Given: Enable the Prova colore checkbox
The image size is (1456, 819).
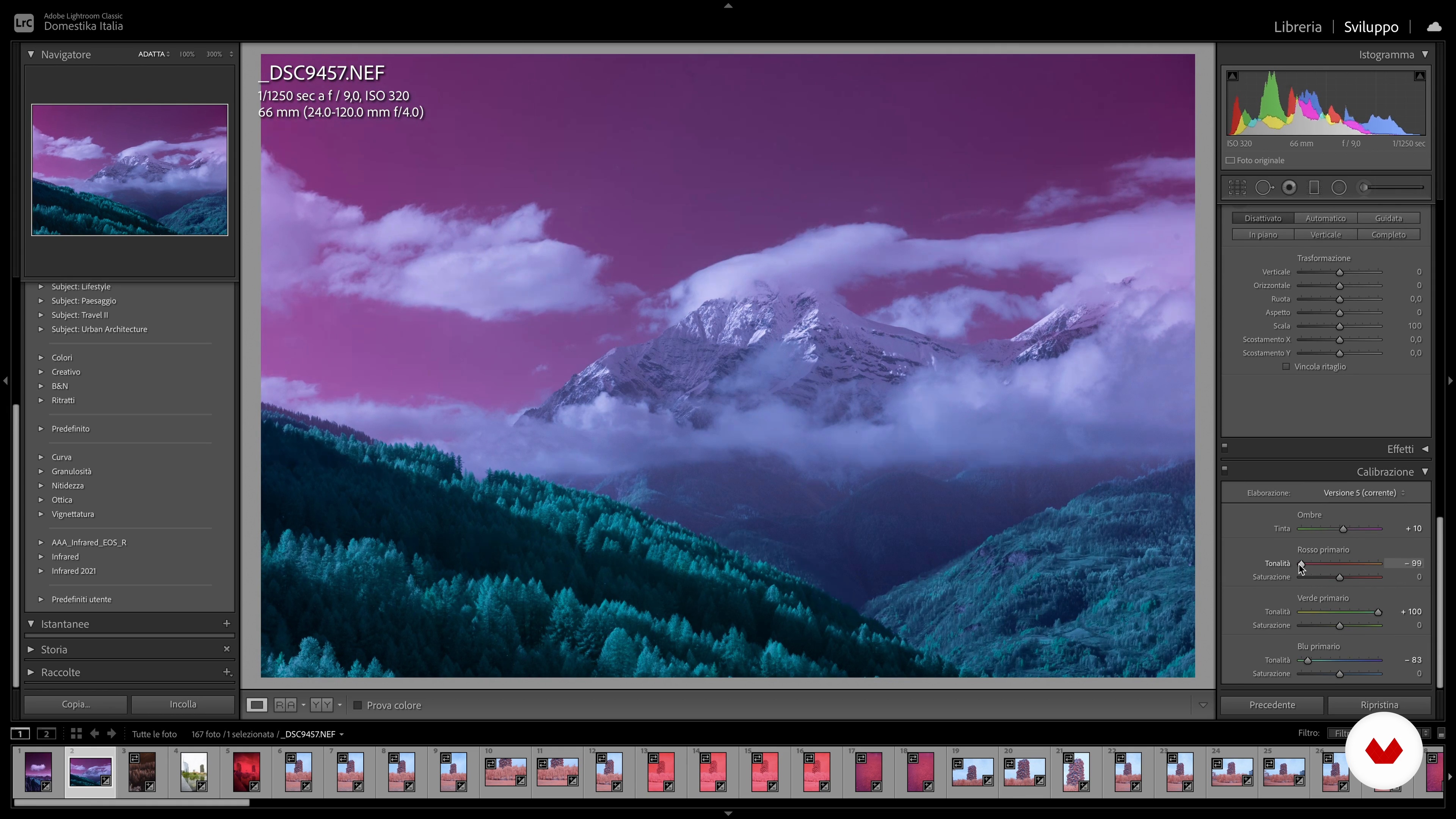Looking at the screenshot, I should click(358, 705).
